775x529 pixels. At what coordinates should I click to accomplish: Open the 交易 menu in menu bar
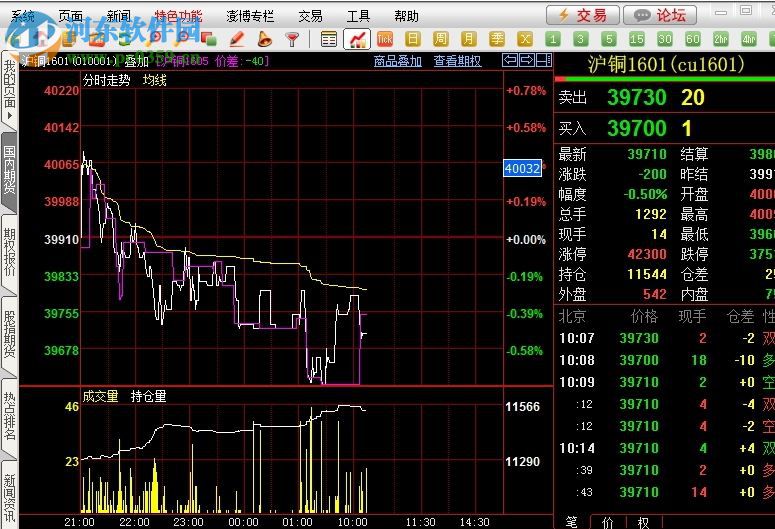[310, 16]
